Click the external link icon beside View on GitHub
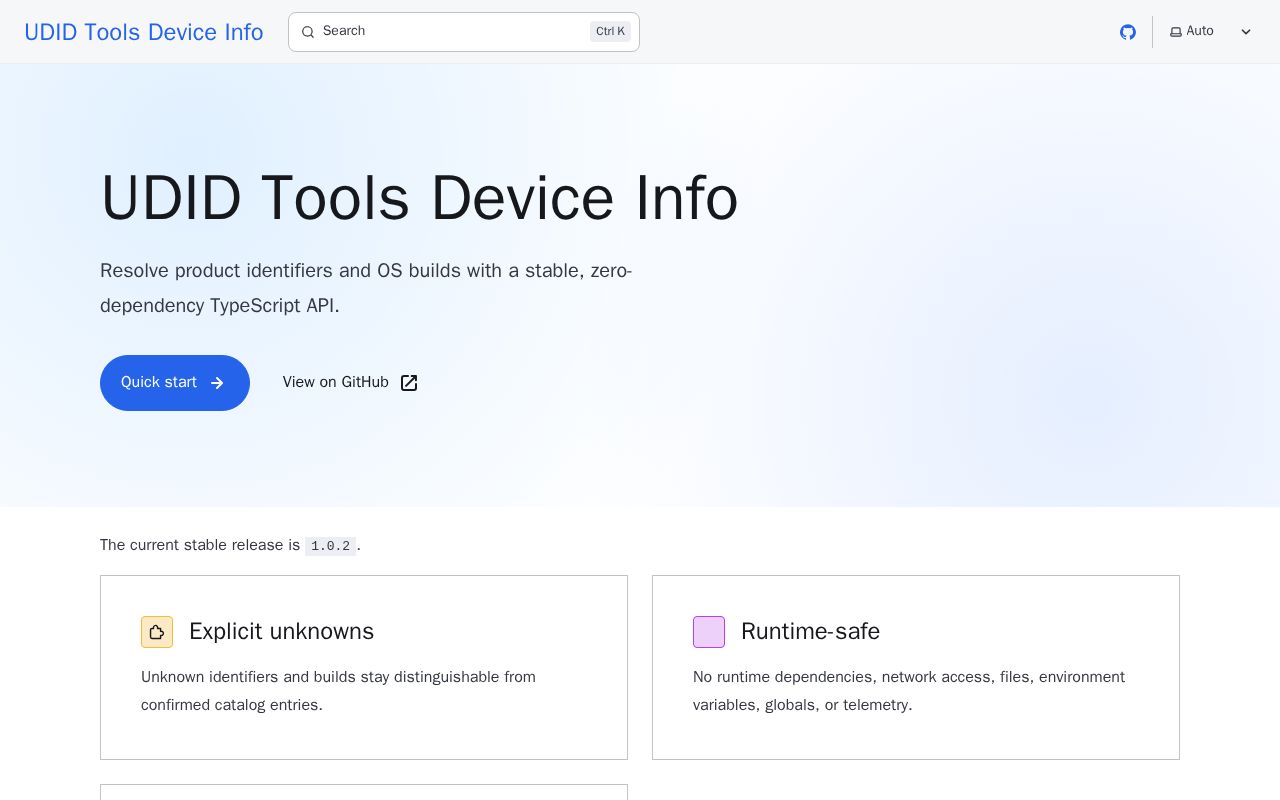Screen dimensions: 1280x800 pos(409,383)
